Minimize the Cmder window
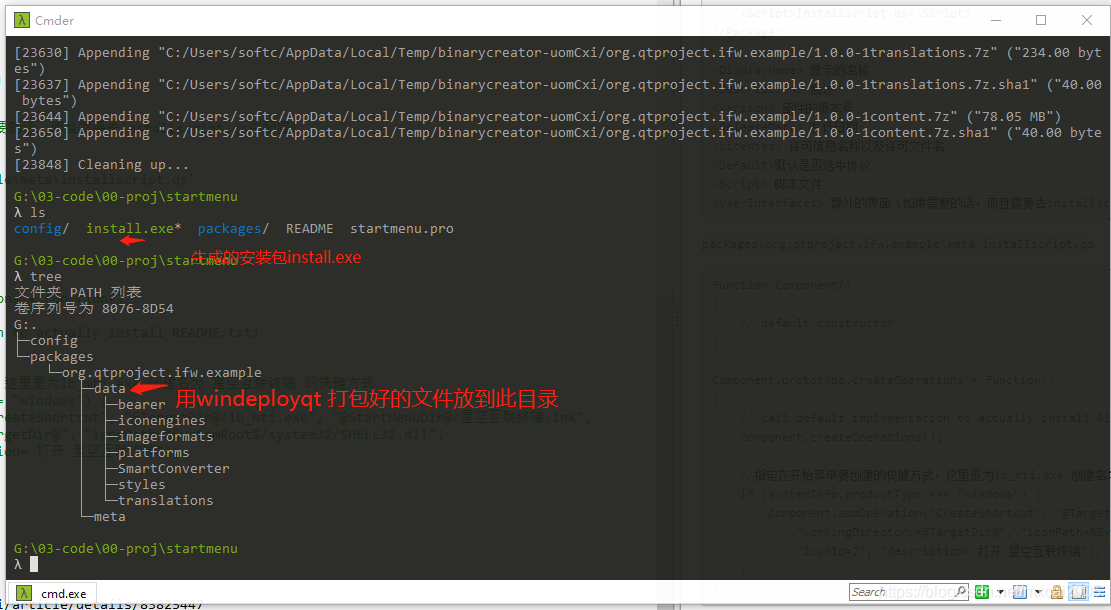Image resolution: width=1111 pixels, height=610 pixels. [996, 21]
